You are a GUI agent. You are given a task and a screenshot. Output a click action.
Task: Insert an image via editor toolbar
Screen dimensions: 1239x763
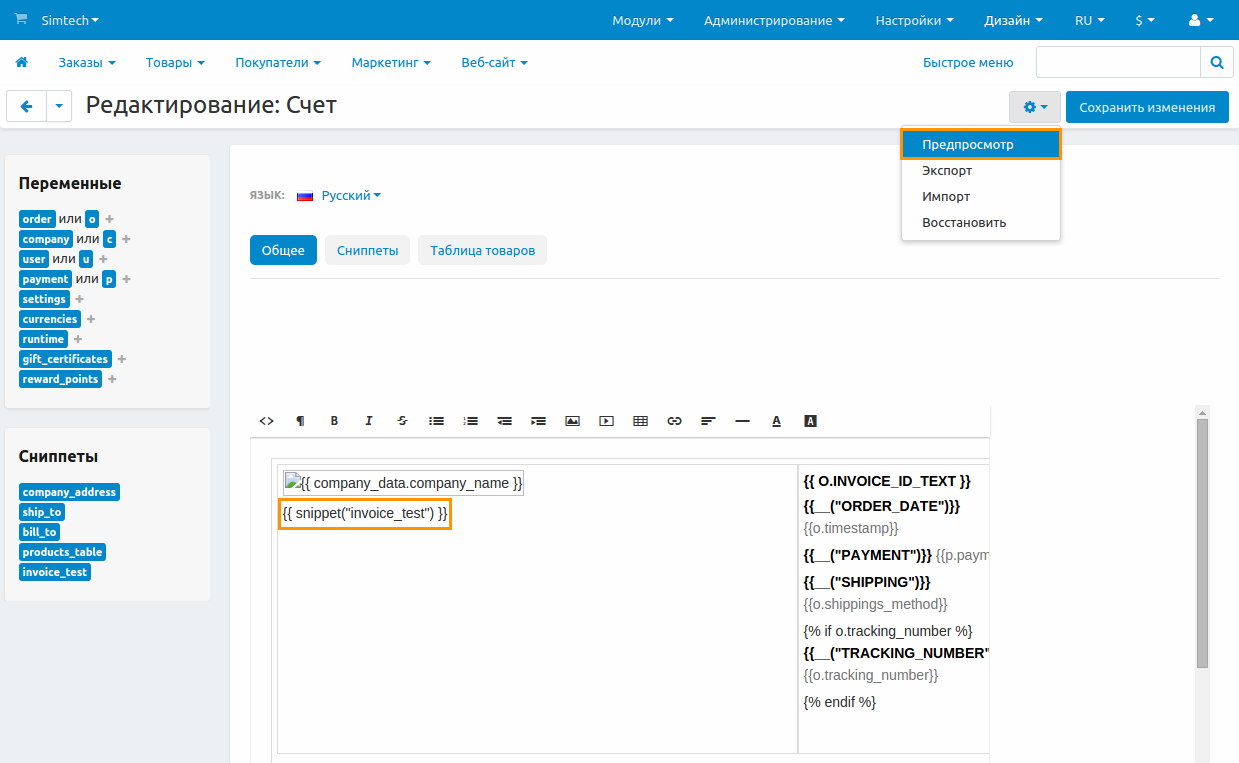(572, 421)
